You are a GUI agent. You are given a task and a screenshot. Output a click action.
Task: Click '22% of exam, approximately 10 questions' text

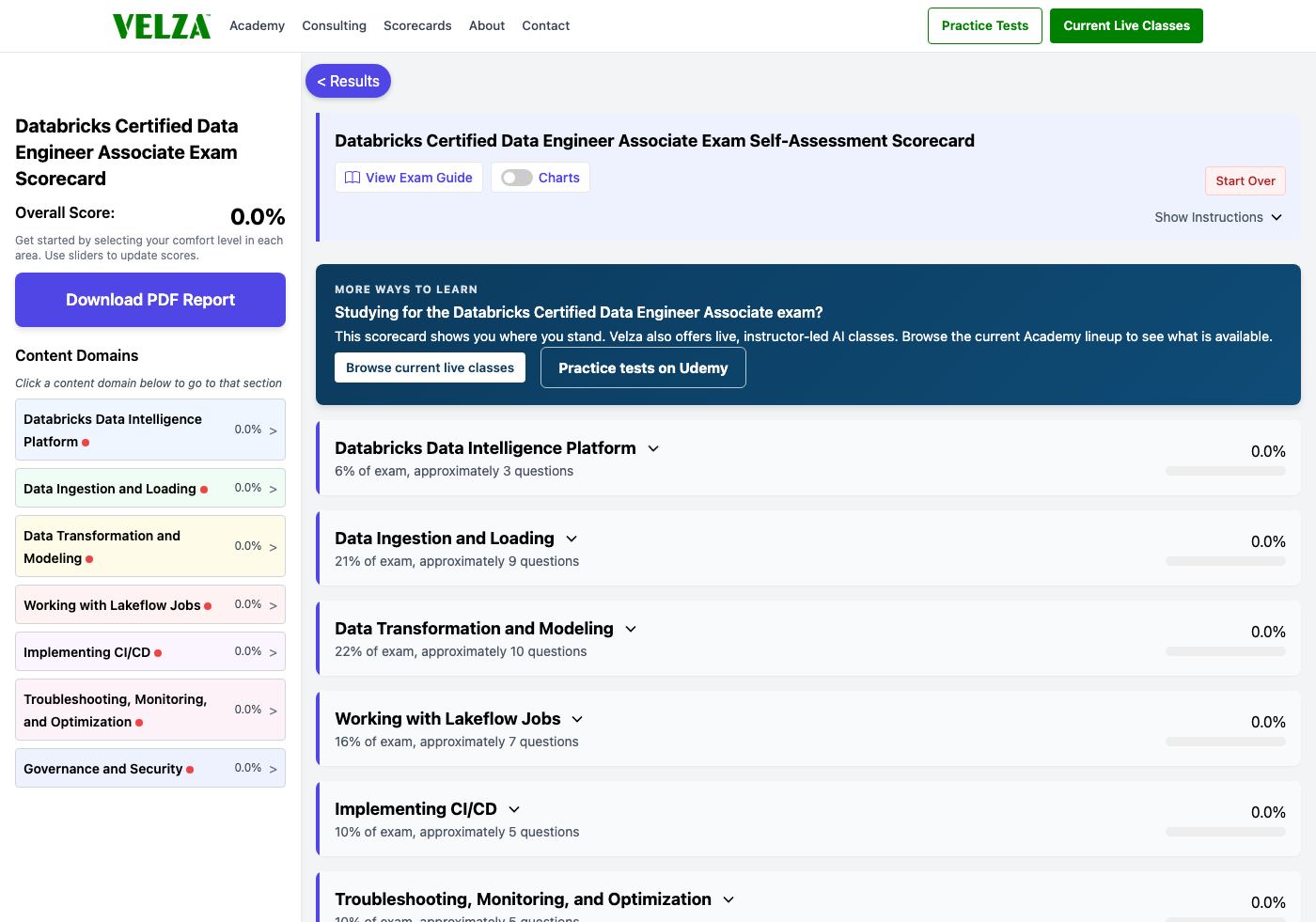[461, 651]
